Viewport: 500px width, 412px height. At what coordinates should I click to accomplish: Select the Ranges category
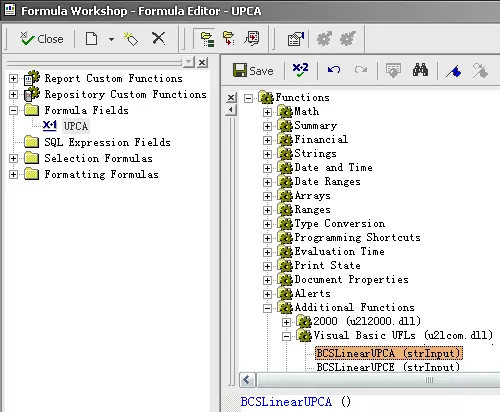pos(312,209)
